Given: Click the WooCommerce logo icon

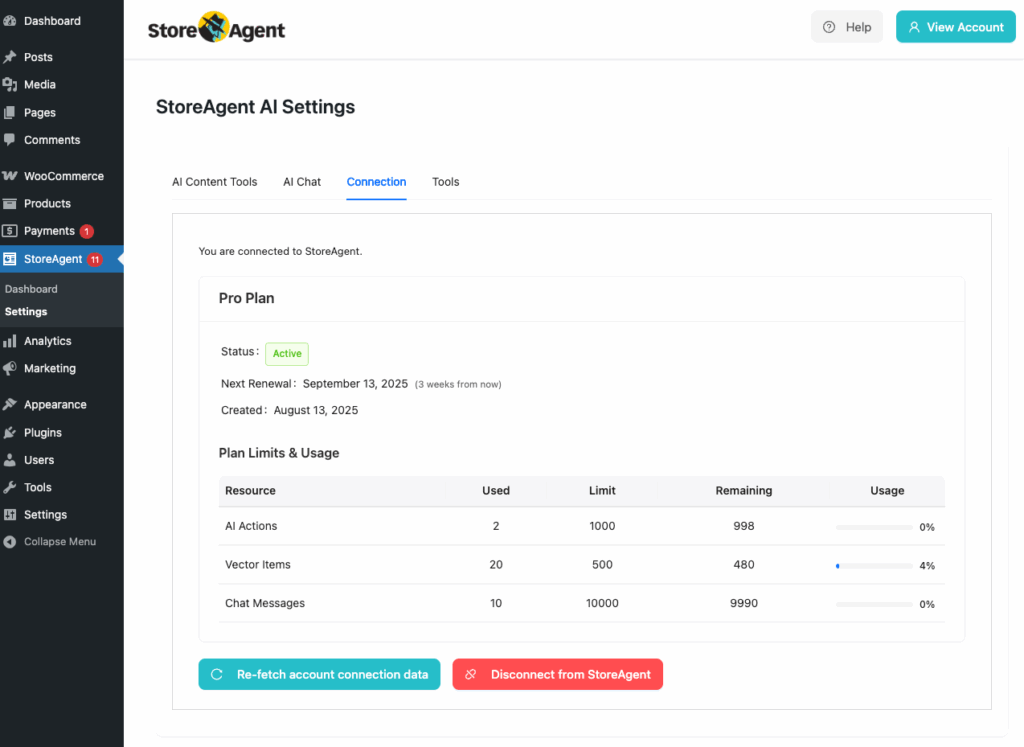Looking at the screenshot, I should tap(10, 176).
